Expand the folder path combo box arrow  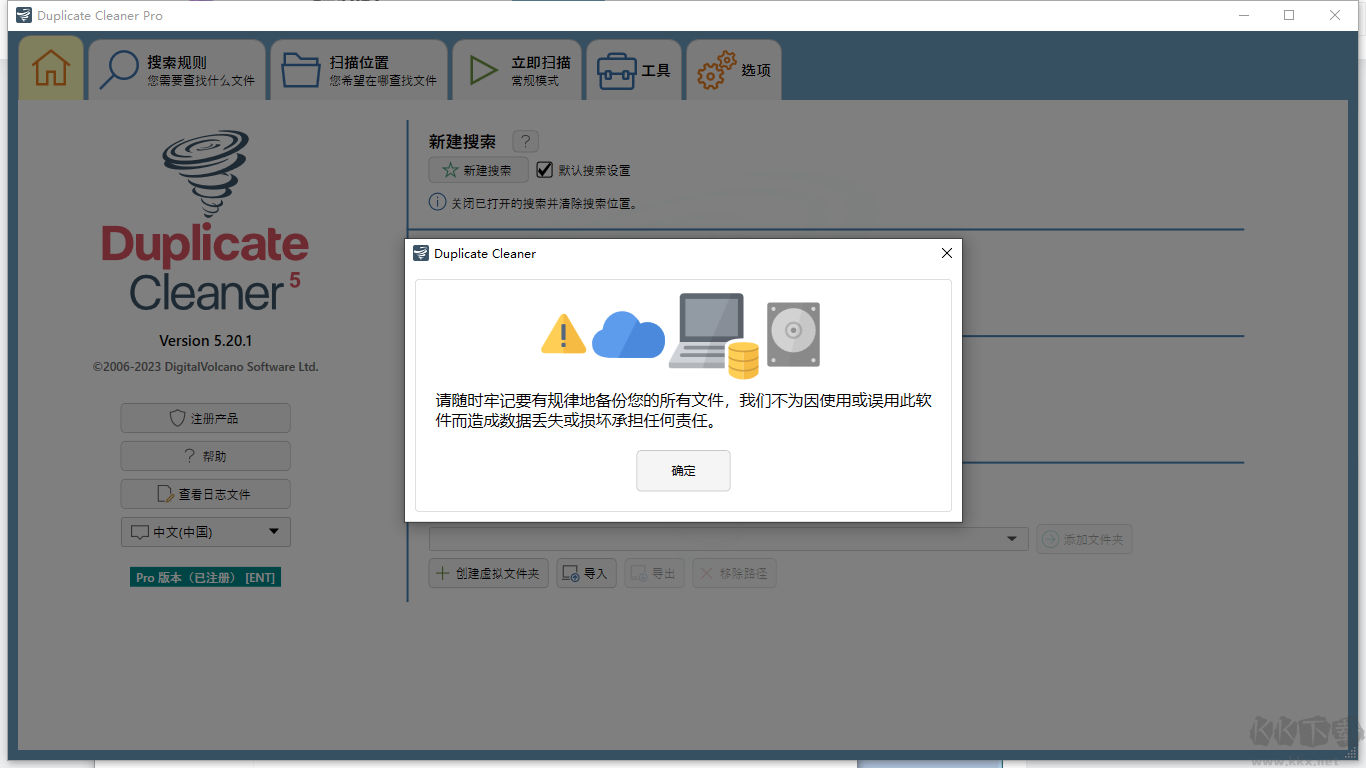pyautogui.click(x=1012, y=539)
